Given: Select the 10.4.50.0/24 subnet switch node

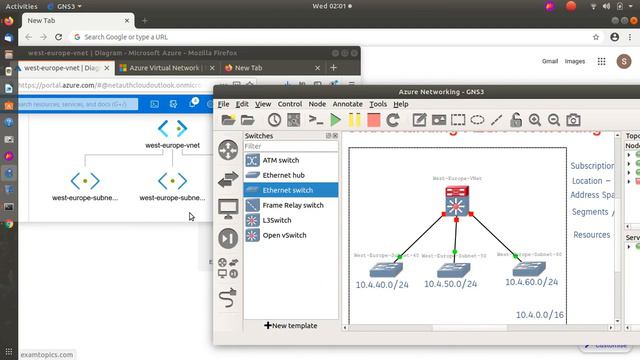Looking at the screenshot, I should tap(453, 270).
